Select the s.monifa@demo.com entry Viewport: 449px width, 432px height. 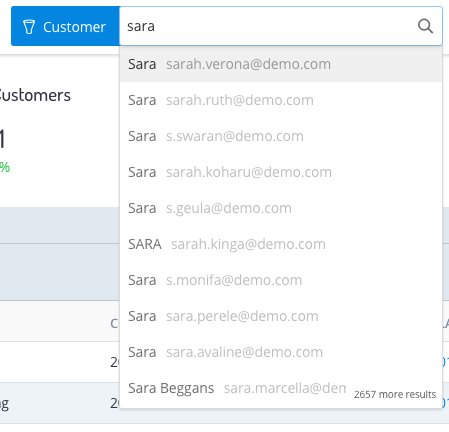281,280
